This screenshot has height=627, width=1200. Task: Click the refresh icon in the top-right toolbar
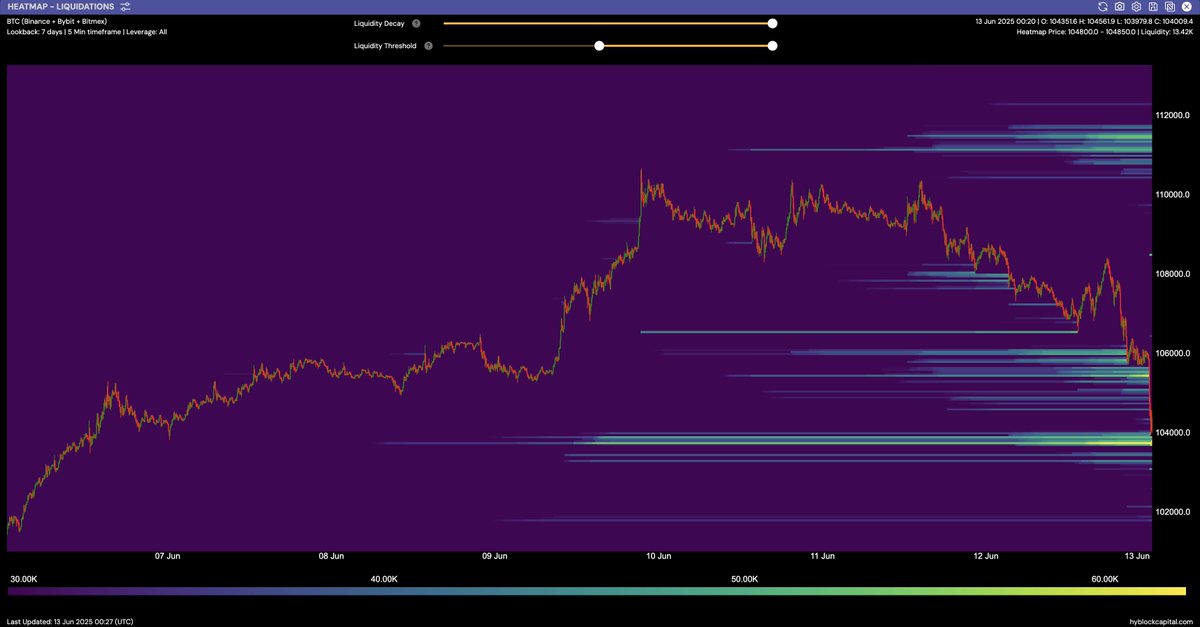[x=1102, y=6]
